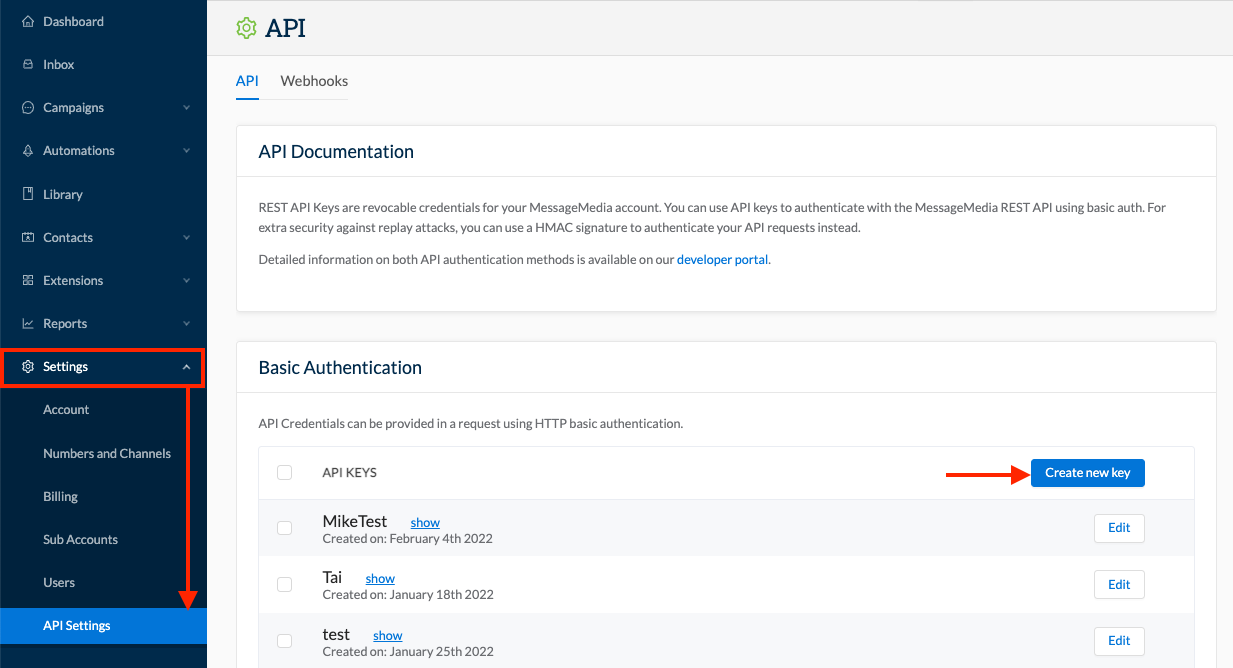1233x668 pixels.
Task: Show the MikeTest key value
Action: (x=425, y=522)
